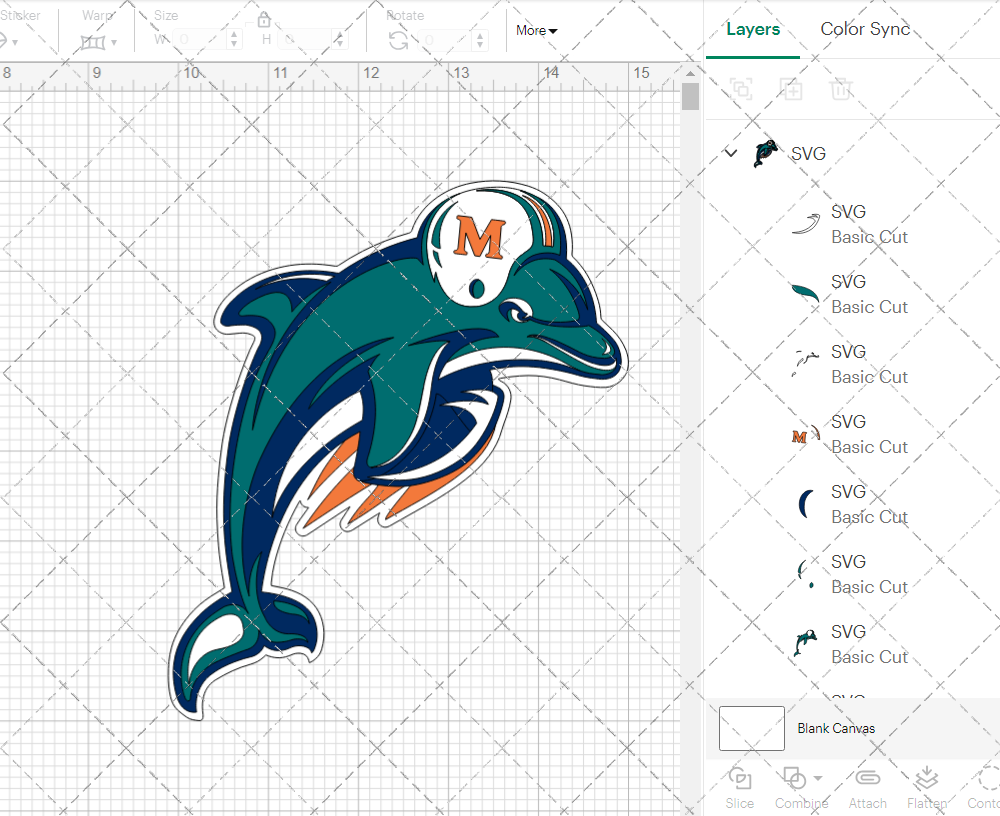Image resolution: width=1000 pixels, height=816 pixels.
Task: Click the Delete layer trash icon
Action: (x=841, y=89)
